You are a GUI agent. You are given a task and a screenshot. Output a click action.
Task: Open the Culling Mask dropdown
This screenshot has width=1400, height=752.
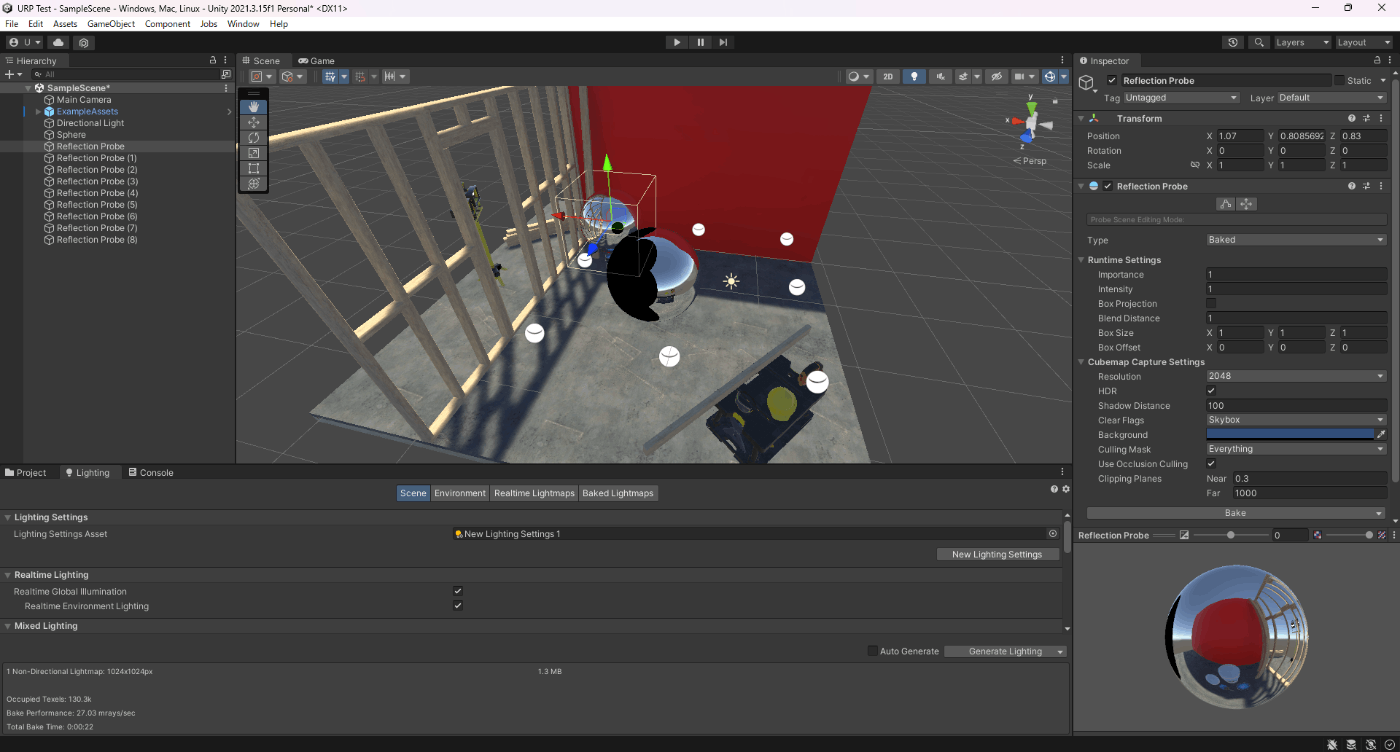click(x=1296, y=449)
